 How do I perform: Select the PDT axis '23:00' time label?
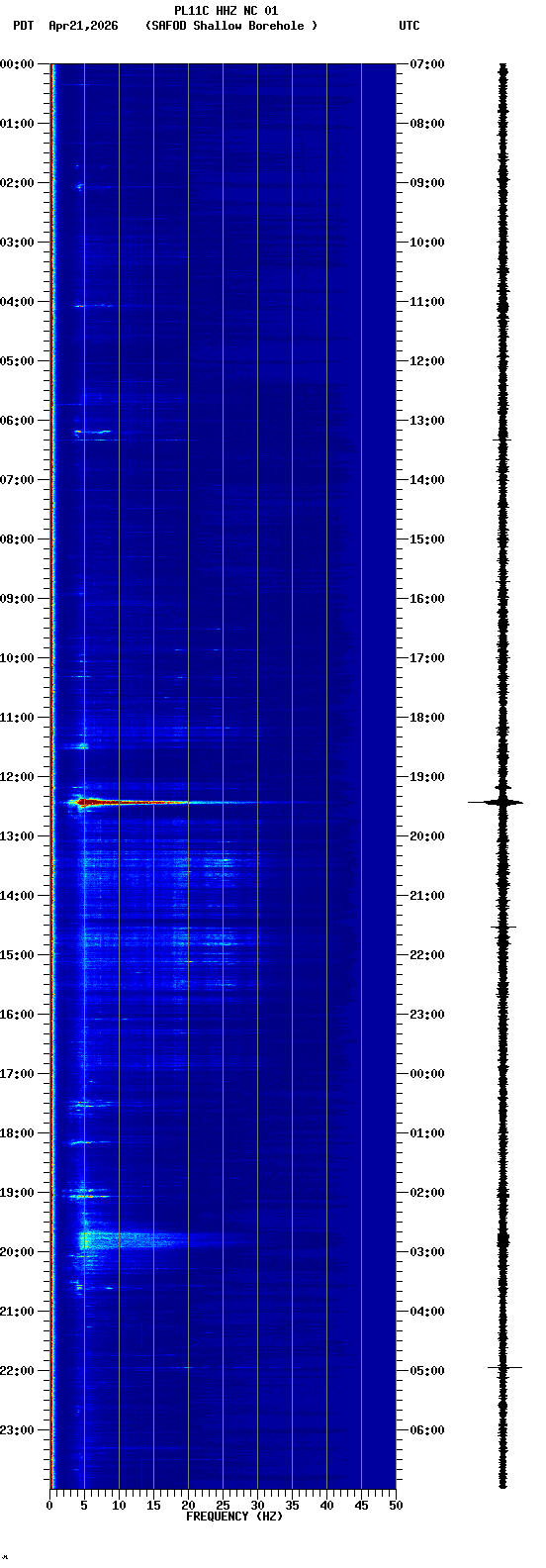(18, 1430)
